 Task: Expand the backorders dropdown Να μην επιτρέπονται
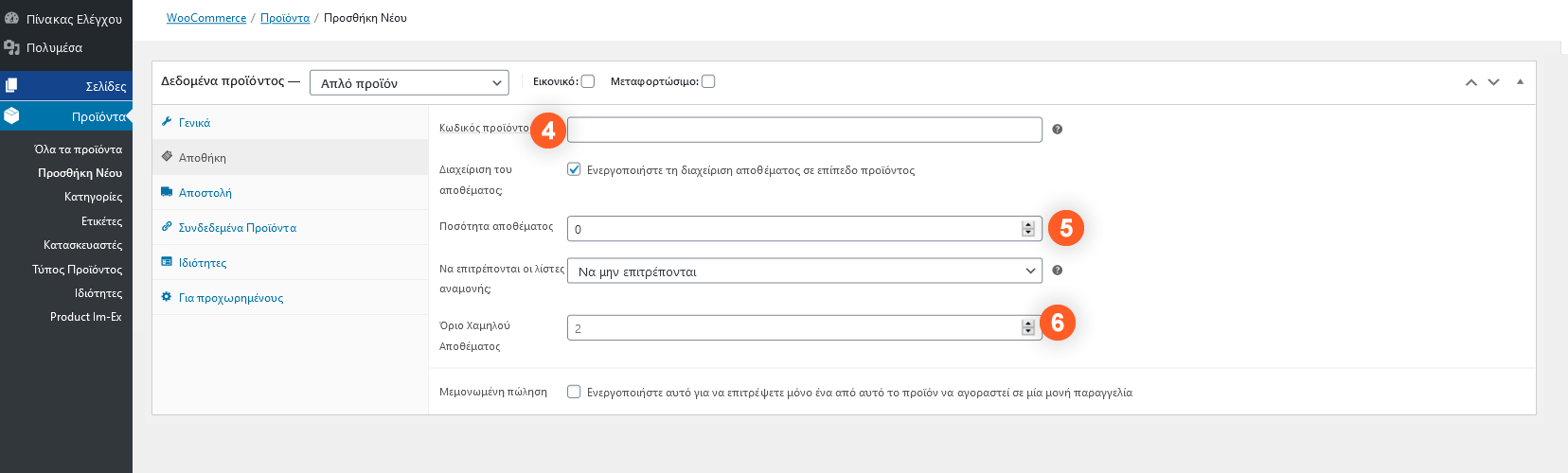tap(804, 272)
